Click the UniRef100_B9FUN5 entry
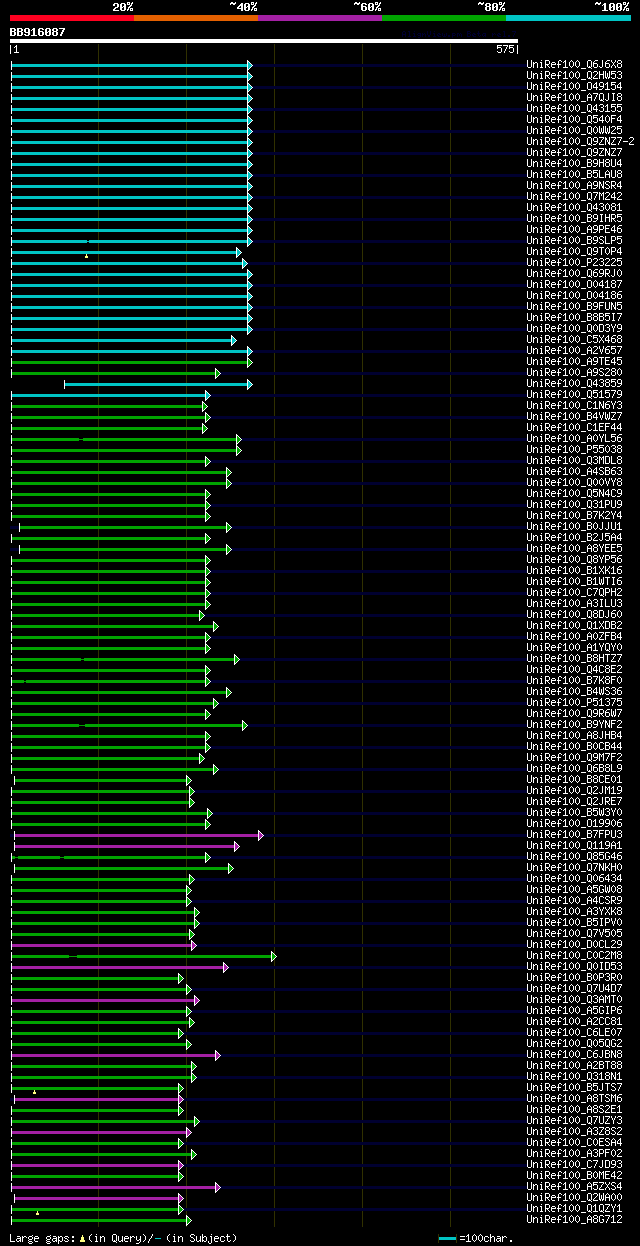 tap(574, 306)
